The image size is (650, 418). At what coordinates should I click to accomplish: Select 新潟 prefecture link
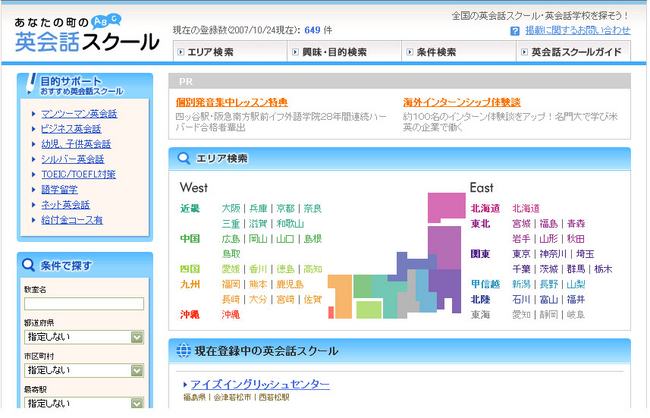click(x=521, y=284)
